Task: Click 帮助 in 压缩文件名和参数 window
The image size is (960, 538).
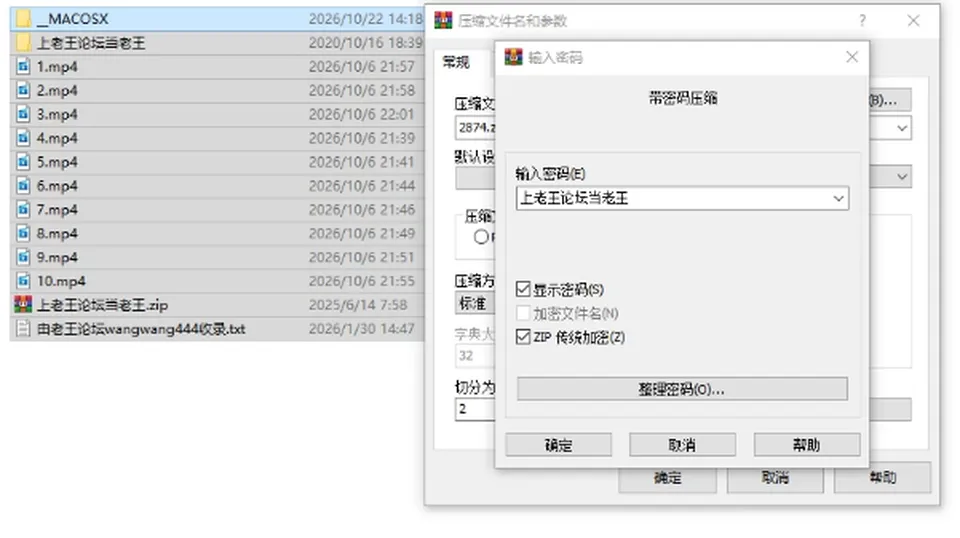Action: pyautogui.click(x=883, y=477)
